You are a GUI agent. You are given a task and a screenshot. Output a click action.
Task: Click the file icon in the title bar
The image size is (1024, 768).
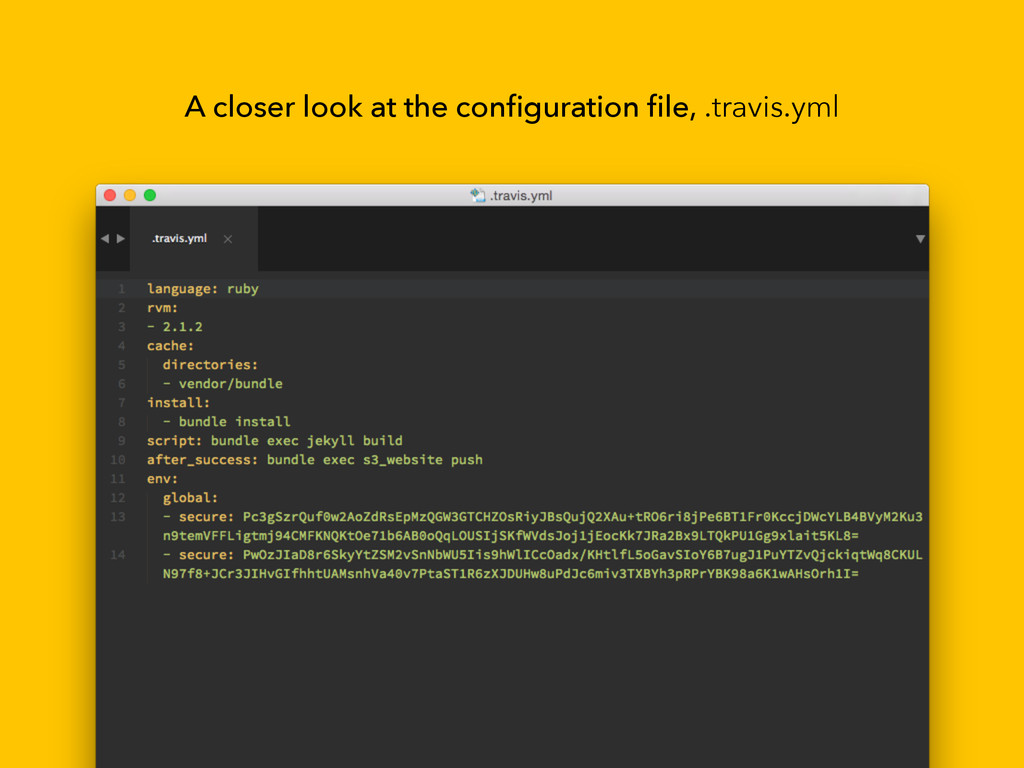tap(478, 195)
